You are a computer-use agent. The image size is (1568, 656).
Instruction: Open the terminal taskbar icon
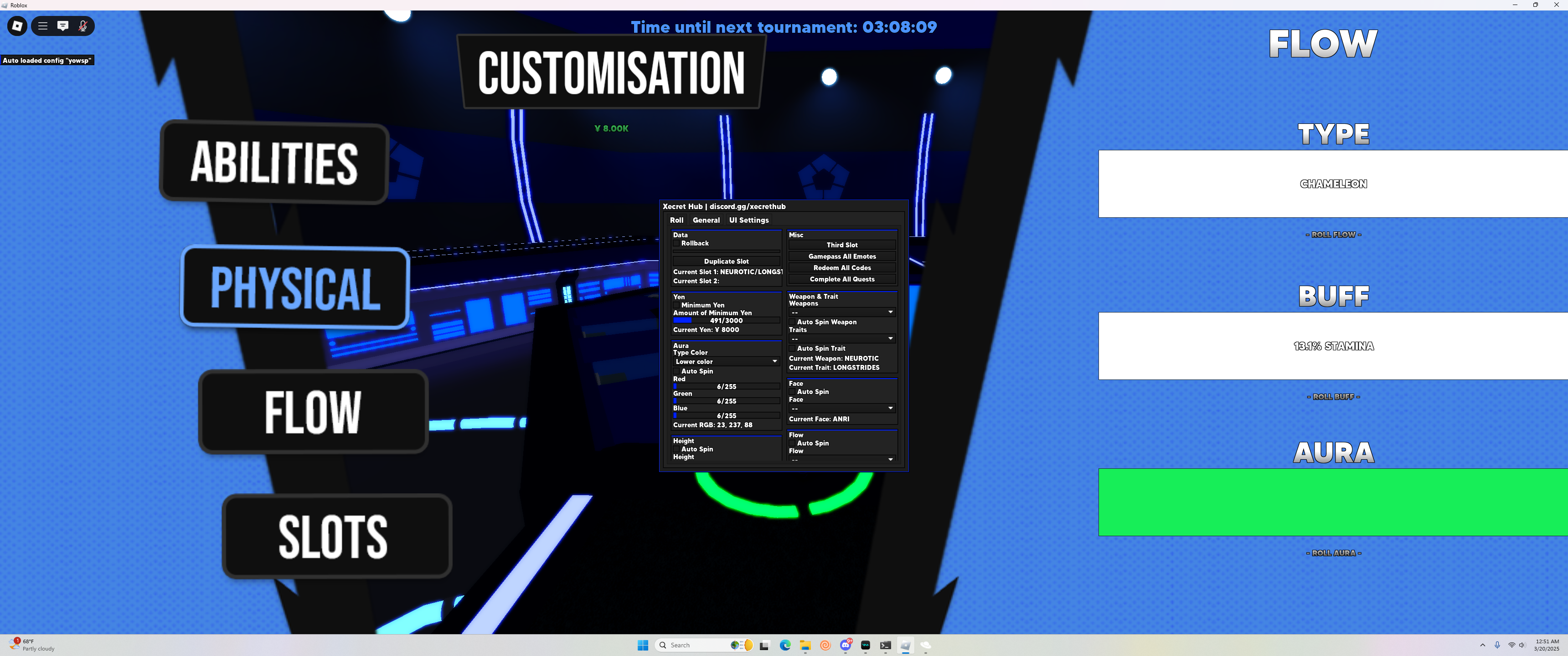[886, 645]
